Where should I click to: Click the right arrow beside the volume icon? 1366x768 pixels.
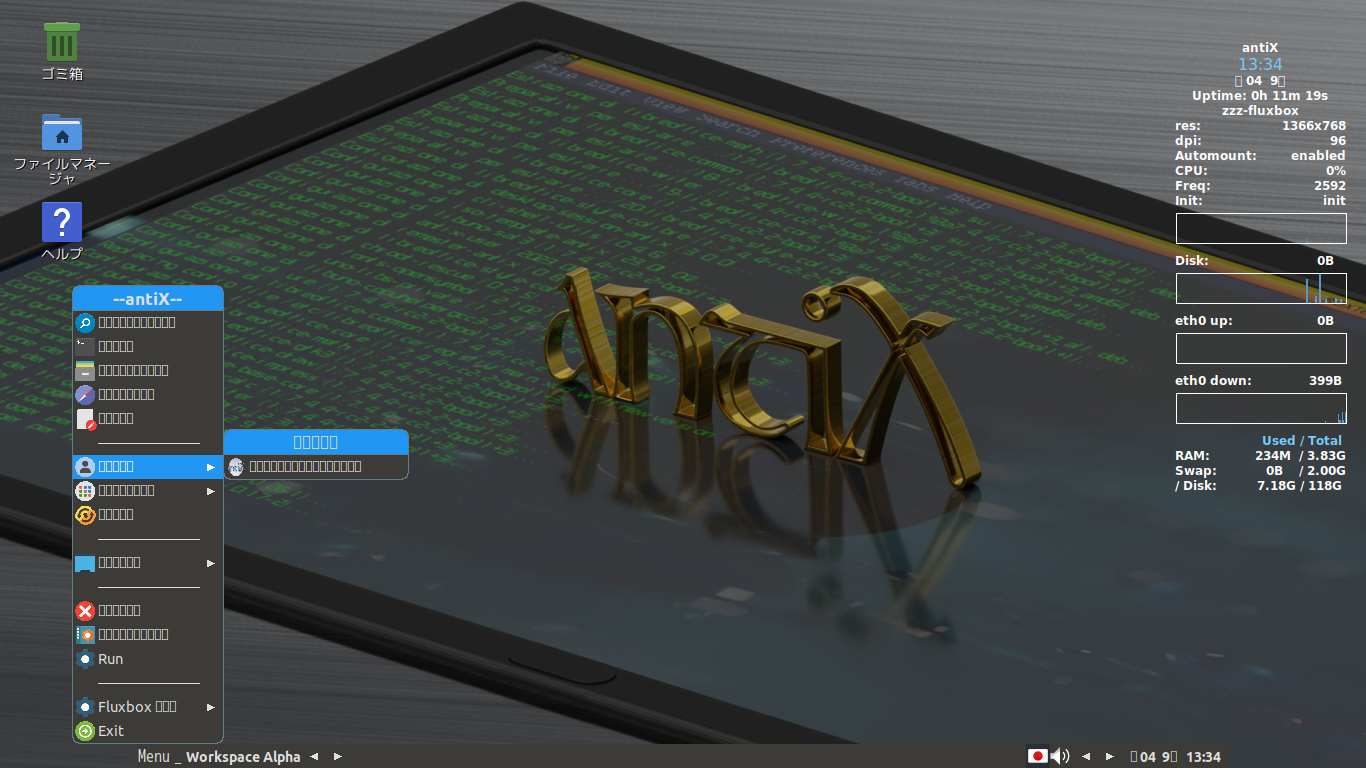(1110, 757)
